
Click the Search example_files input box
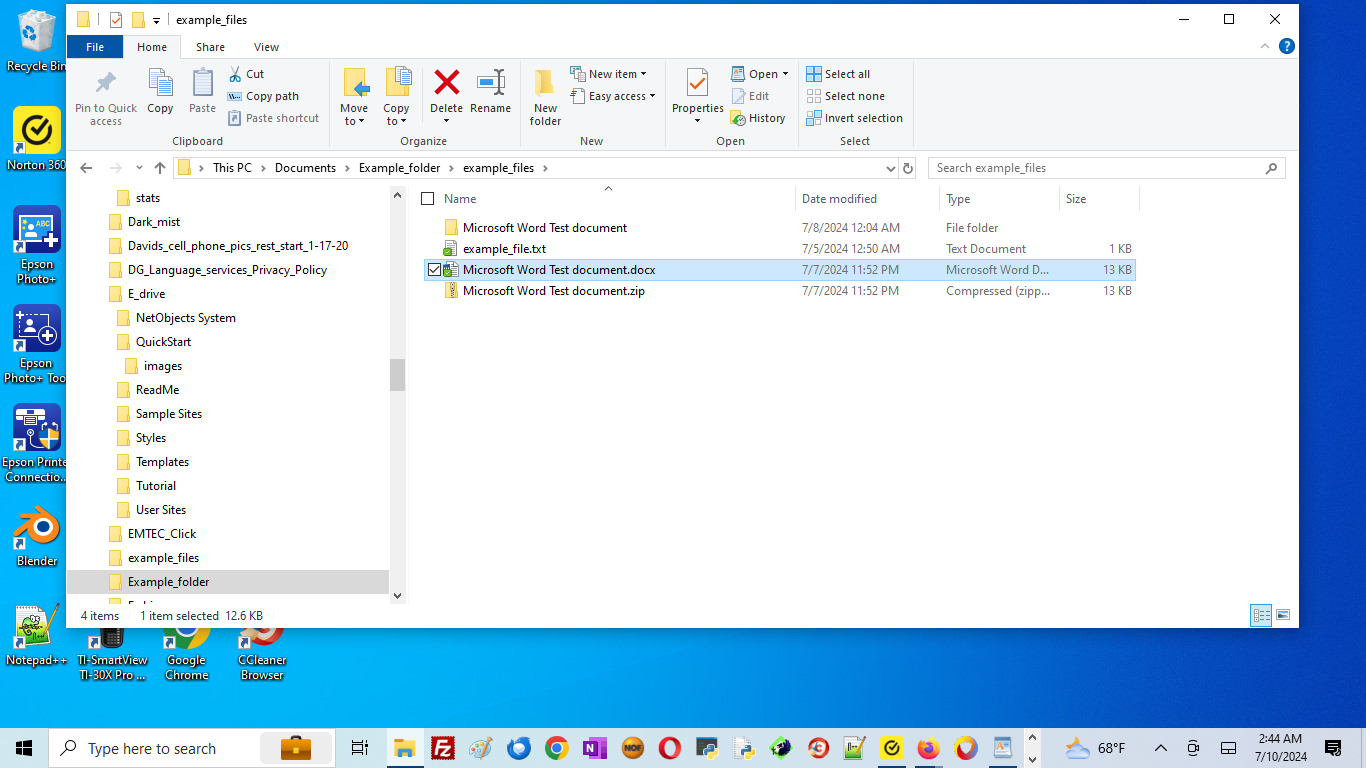(1098, 168)
